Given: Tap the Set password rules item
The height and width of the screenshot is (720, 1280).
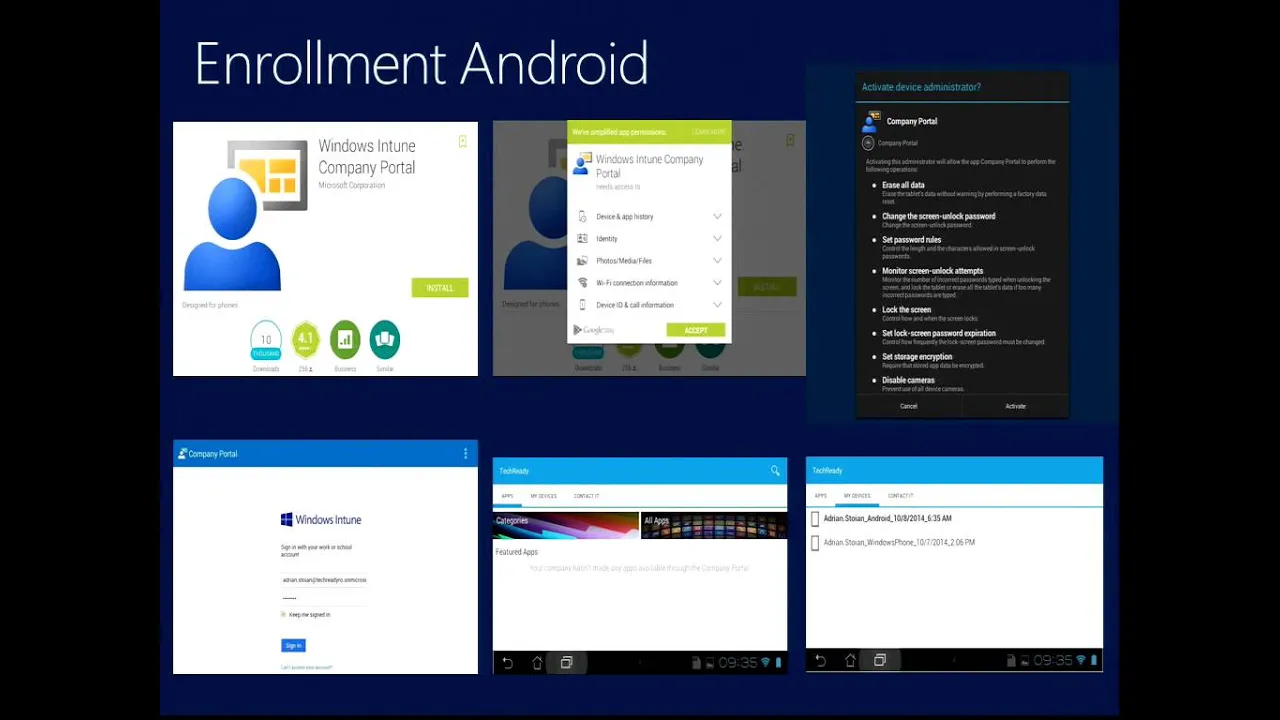Looking at the screenshot, I should tap(911, 240).
